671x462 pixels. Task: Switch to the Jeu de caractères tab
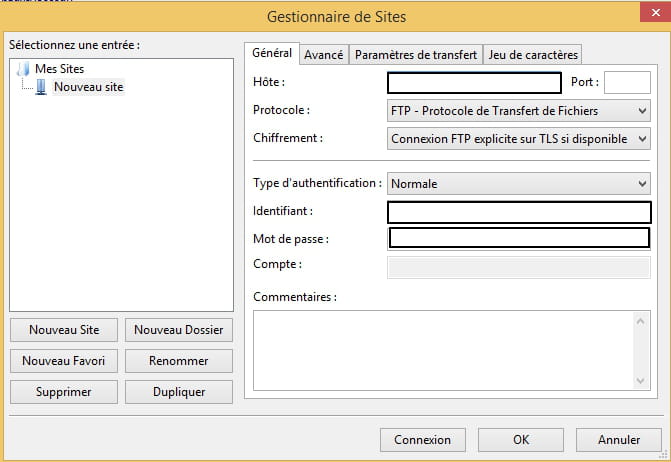tap(533, 55)
